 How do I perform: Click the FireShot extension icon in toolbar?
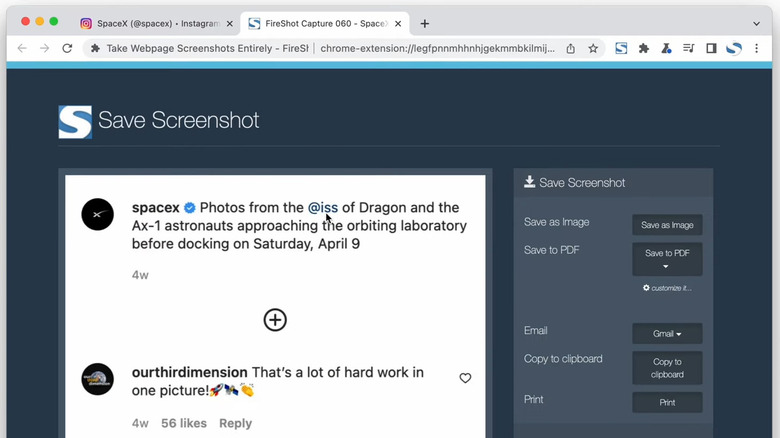[621, 48]
